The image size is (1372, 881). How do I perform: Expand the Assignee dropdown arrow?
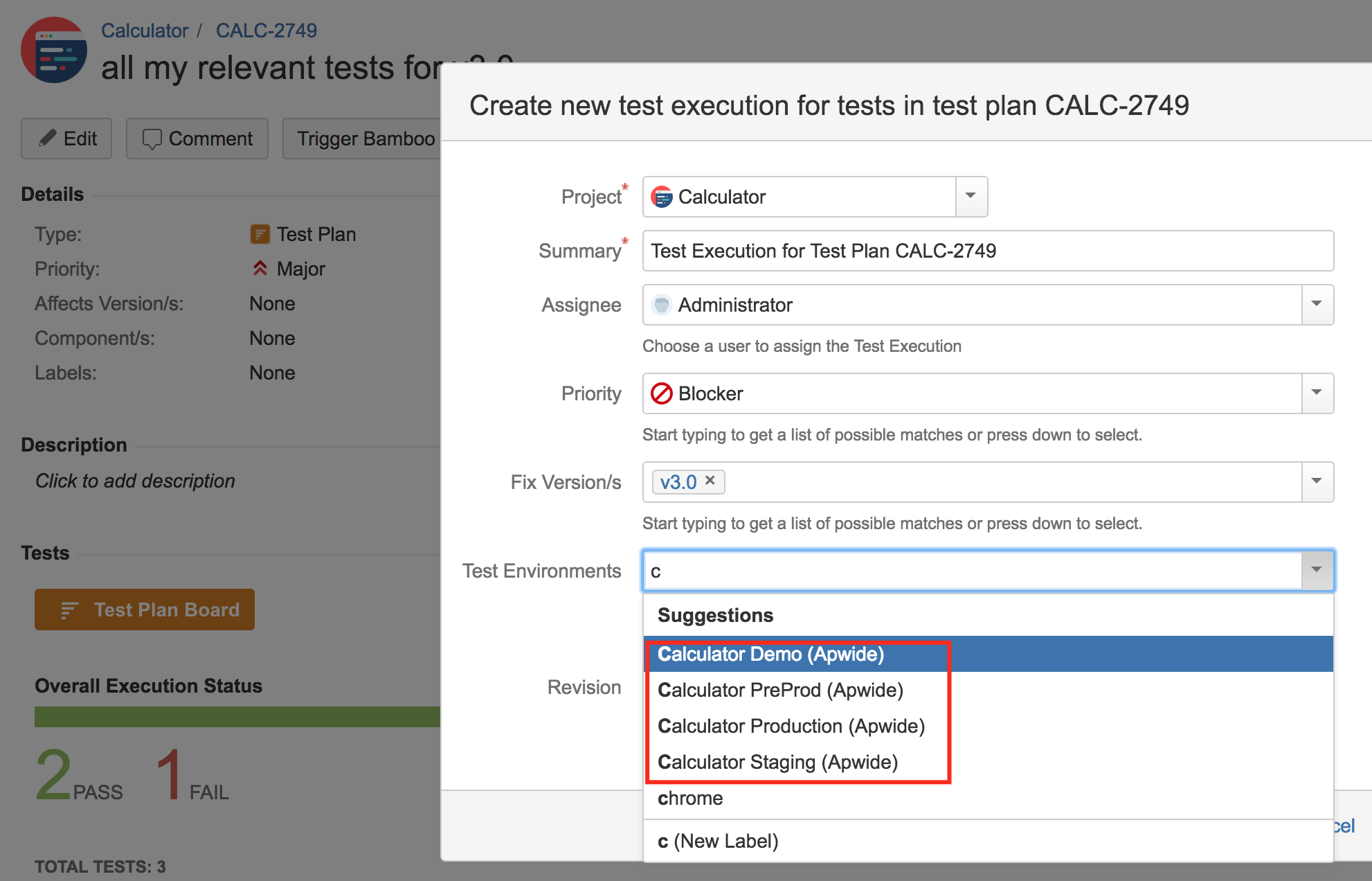click(1317, 305)
